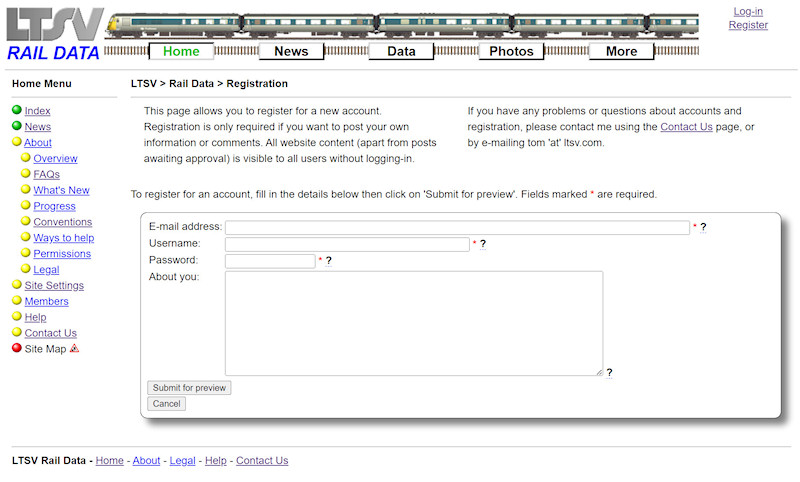Switch to the Photos tab
The image size is (800, 482).
511,52
